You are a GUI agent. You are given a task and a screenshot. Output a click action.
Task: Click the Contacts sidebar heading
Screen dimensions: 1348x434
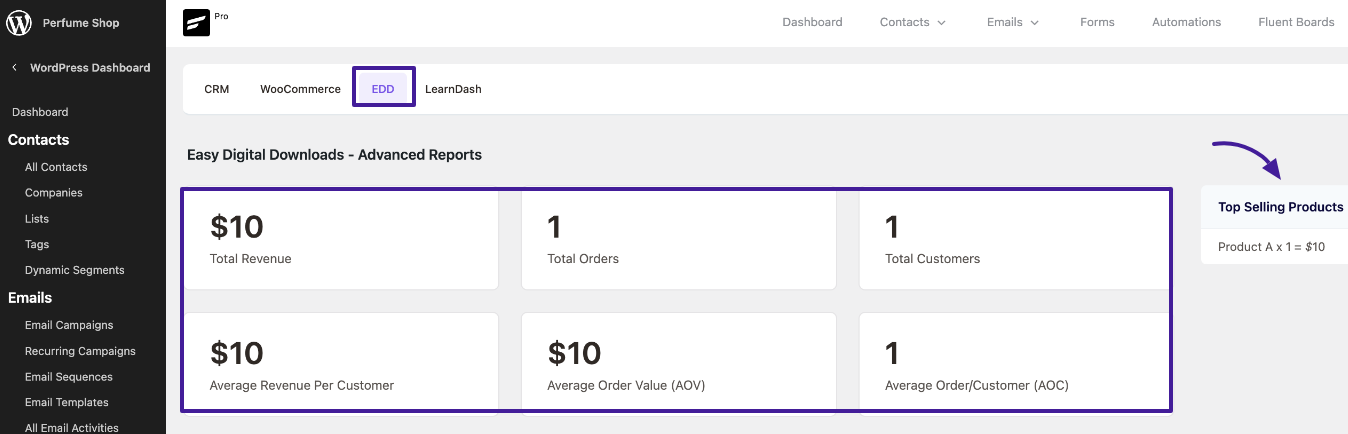tap(39, 140)
